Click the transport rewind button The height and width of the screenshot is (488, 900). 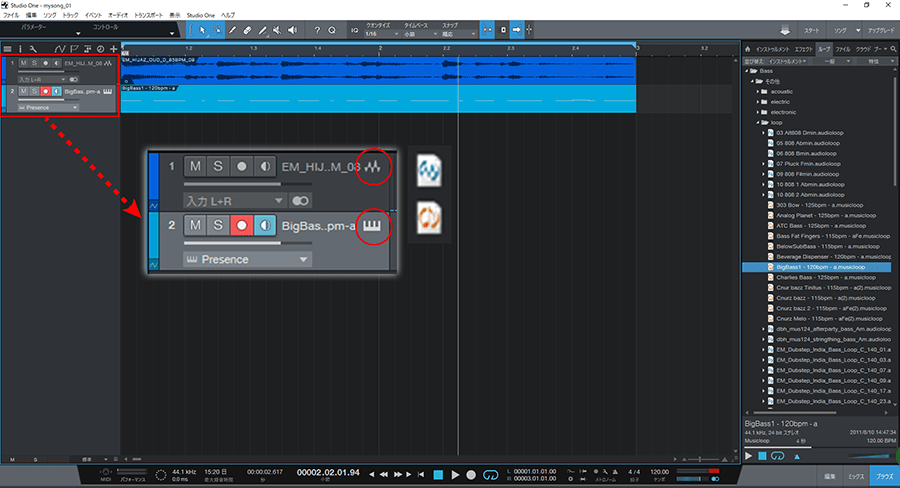coord(383,475)
